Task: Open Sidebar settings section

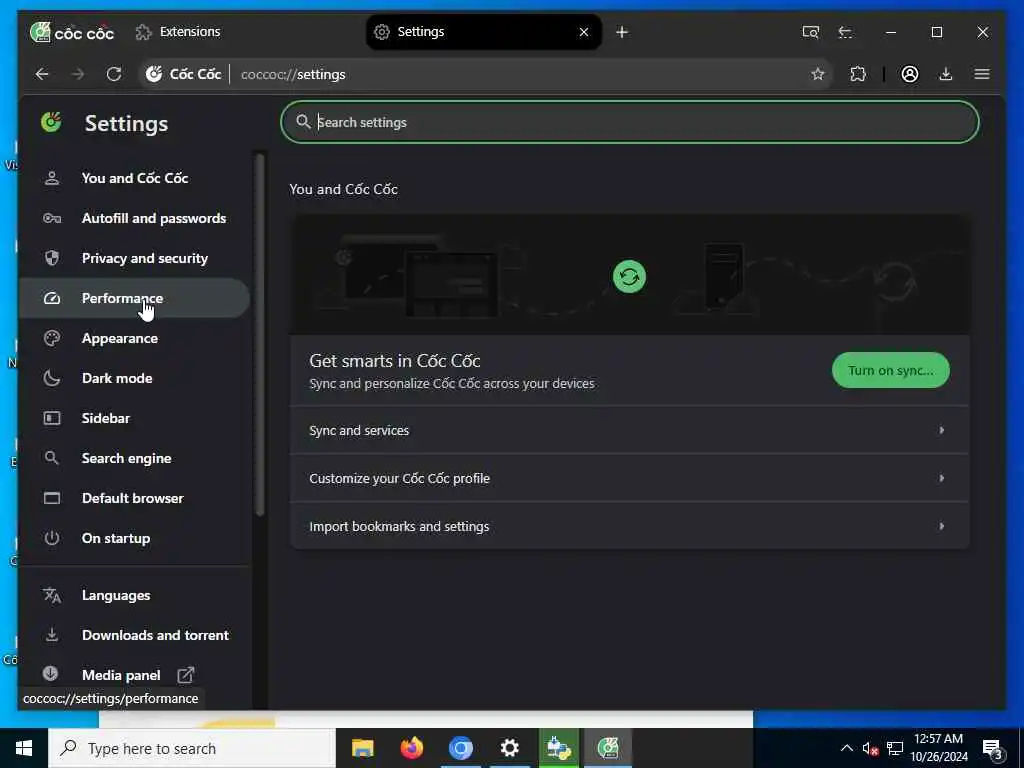Action: click(135, 418)
